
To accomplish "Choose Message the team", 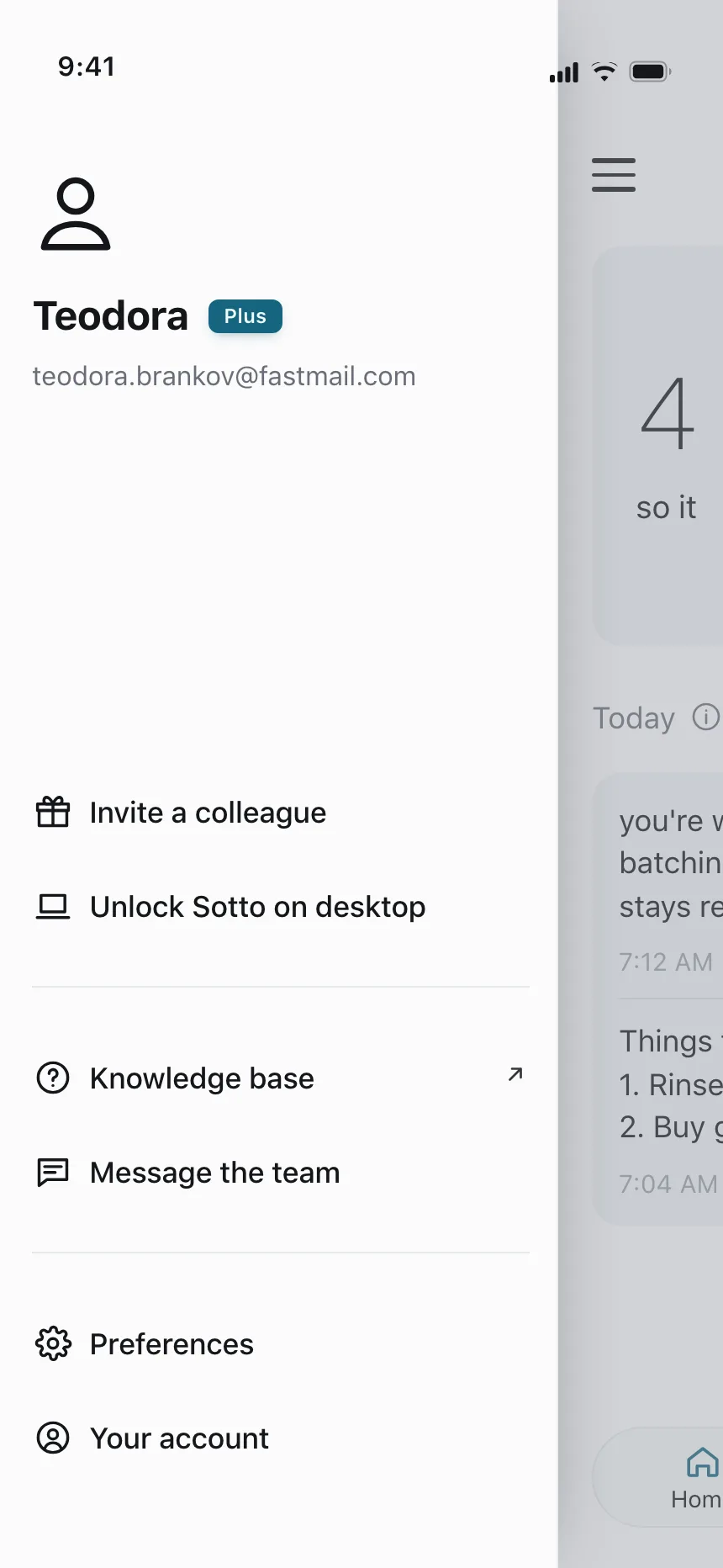I will click(x=281, y=1173).
